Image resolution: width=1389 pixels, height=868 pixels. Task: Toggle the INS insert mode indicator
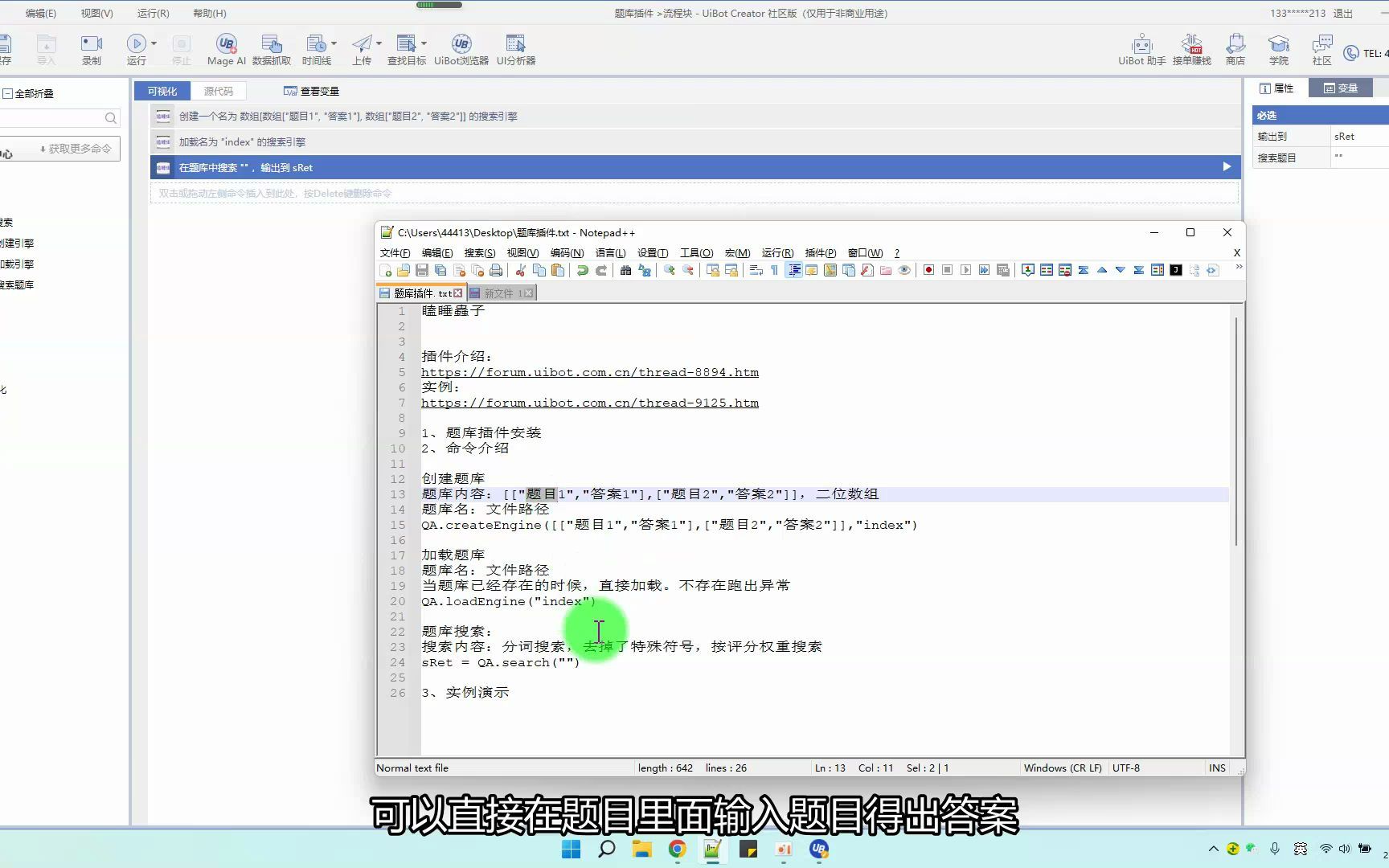(x=1217, y=768)
